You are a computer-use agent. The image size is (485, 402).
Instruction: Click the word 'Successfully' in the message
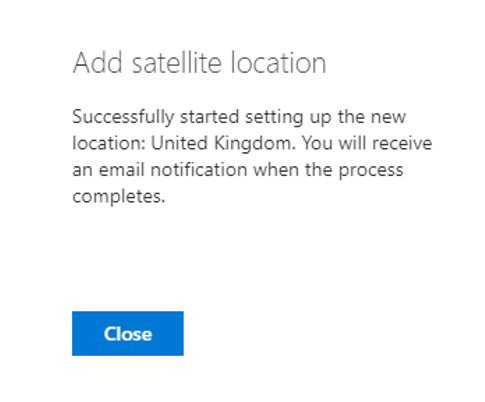(x=123, y=117)
